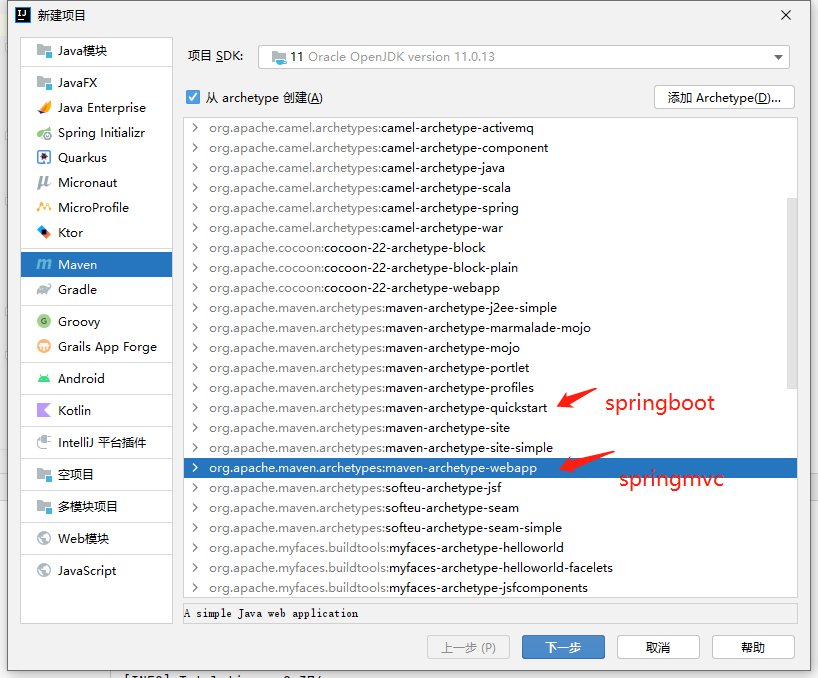818x678 pixels.
Task: Click the Spring Initializr leaf icon
Action: click(44, 133)
